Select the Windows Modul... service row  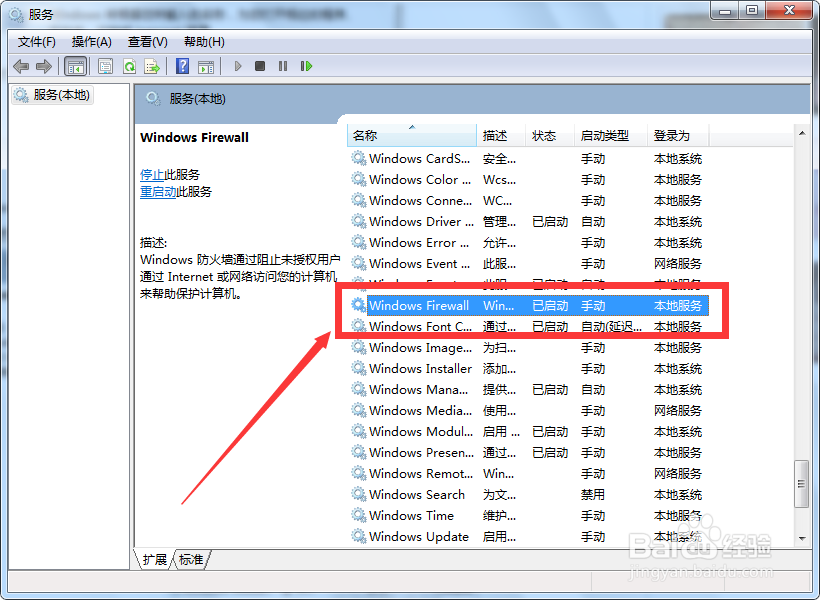pos(528,432)
